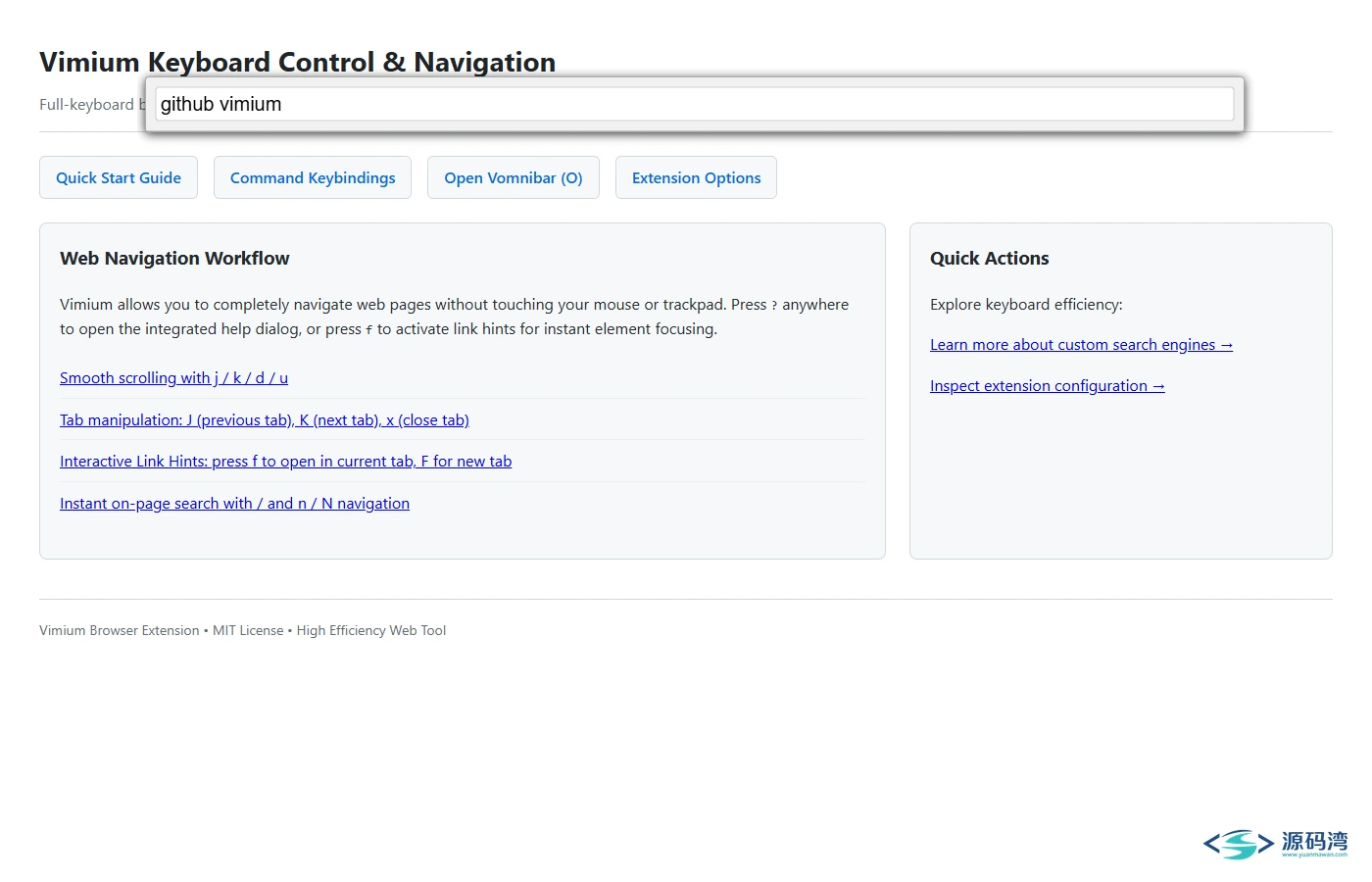The height and width of the screenshot is (882, 1372).
Task: Open the Quick Start Guide
Action: tap(119, 177)
